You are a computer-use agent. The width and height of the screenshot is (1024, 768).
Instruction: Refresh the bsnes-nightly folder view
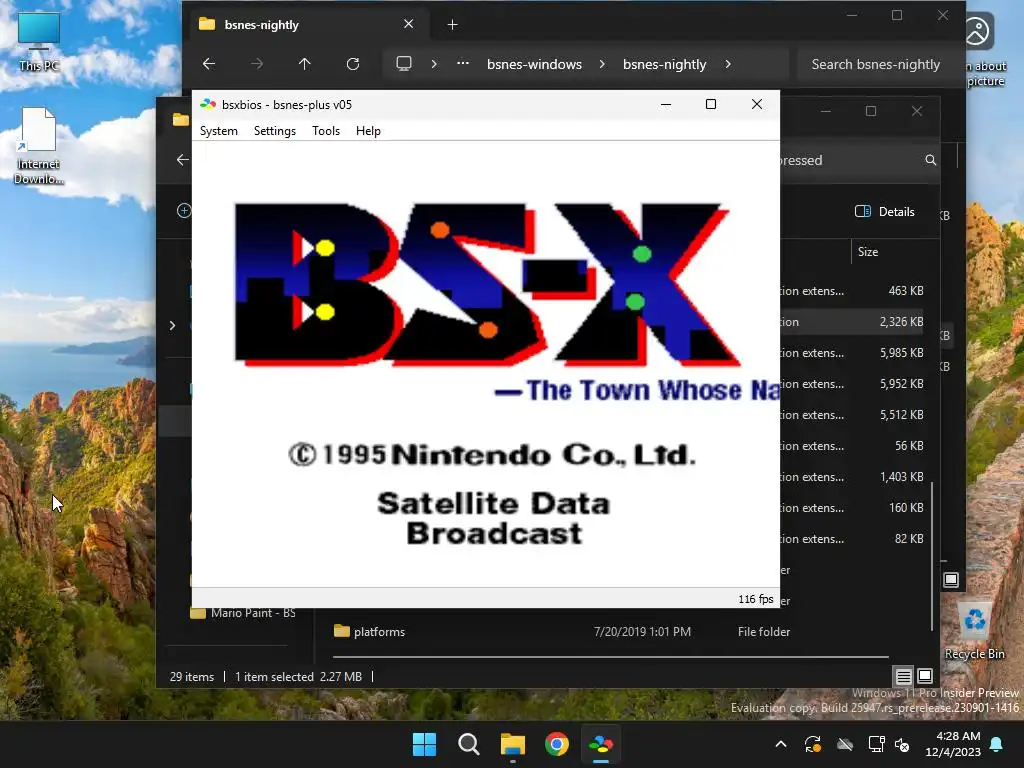[353, 64]
